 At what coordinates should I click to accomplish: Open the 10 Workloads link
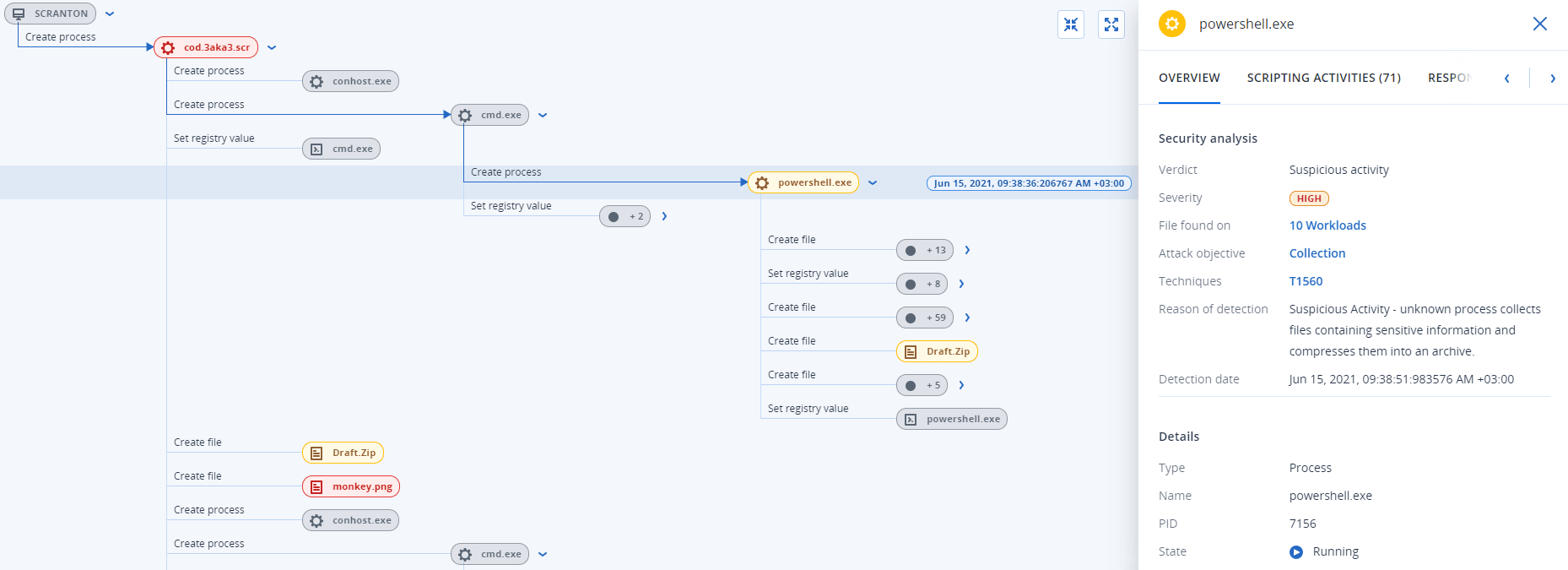click(x=1327, y=225)
